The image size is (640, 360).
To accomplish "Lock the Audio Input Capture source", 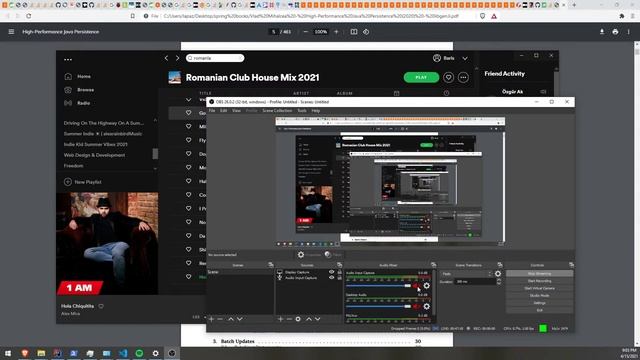I will (339, 278).
